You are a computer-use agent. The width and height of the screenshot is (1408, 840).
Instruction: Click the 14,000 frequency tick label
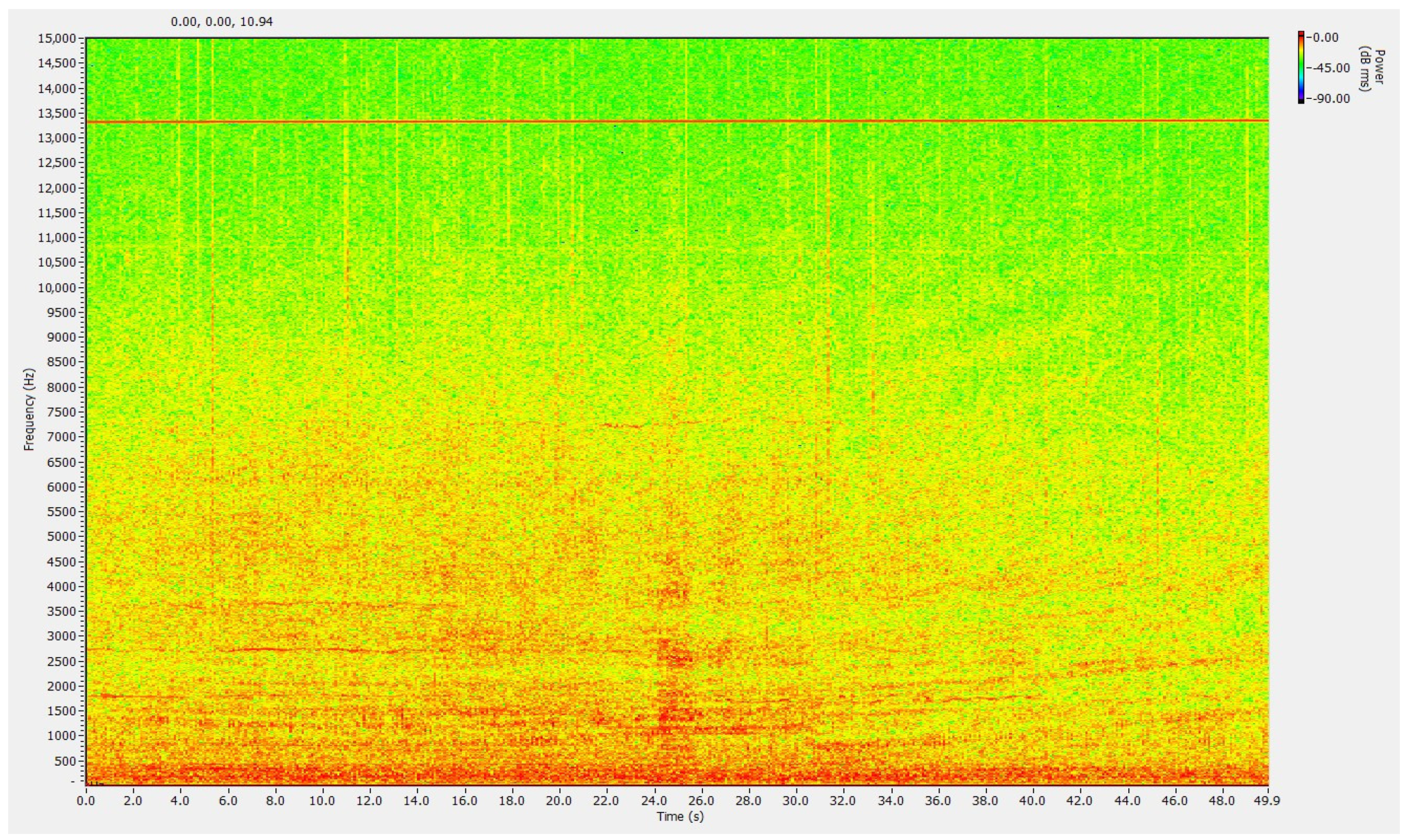click(57, 88)
